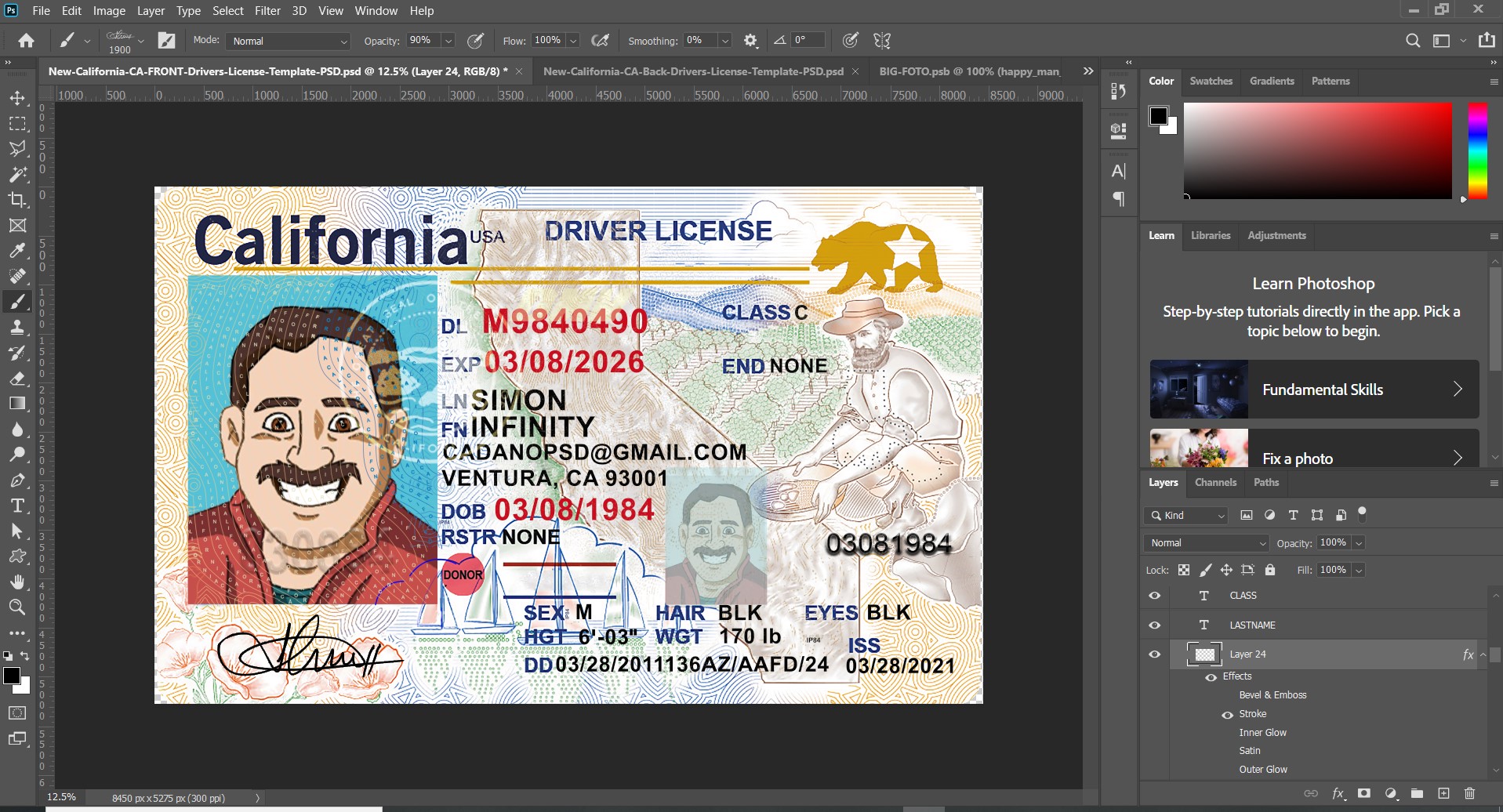Select the Hand tool
This screenshot has width=1503, height=812.
(17, 582)
